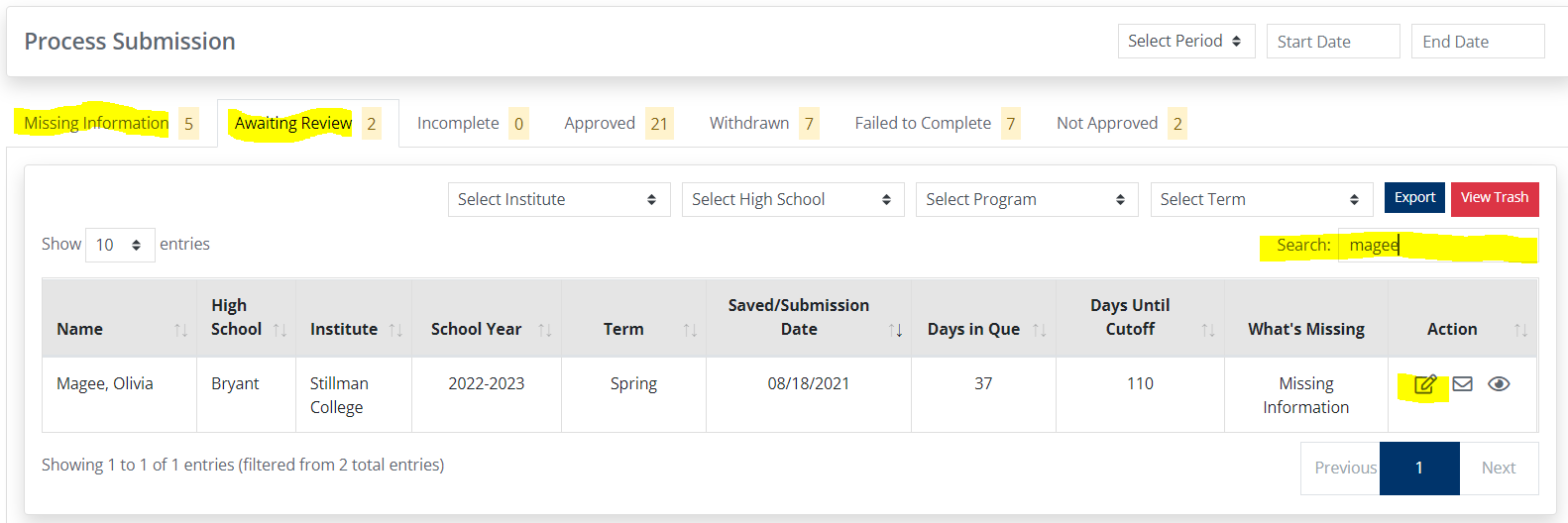
Task: Click the red View Trash button
Action: (1494, 198)
